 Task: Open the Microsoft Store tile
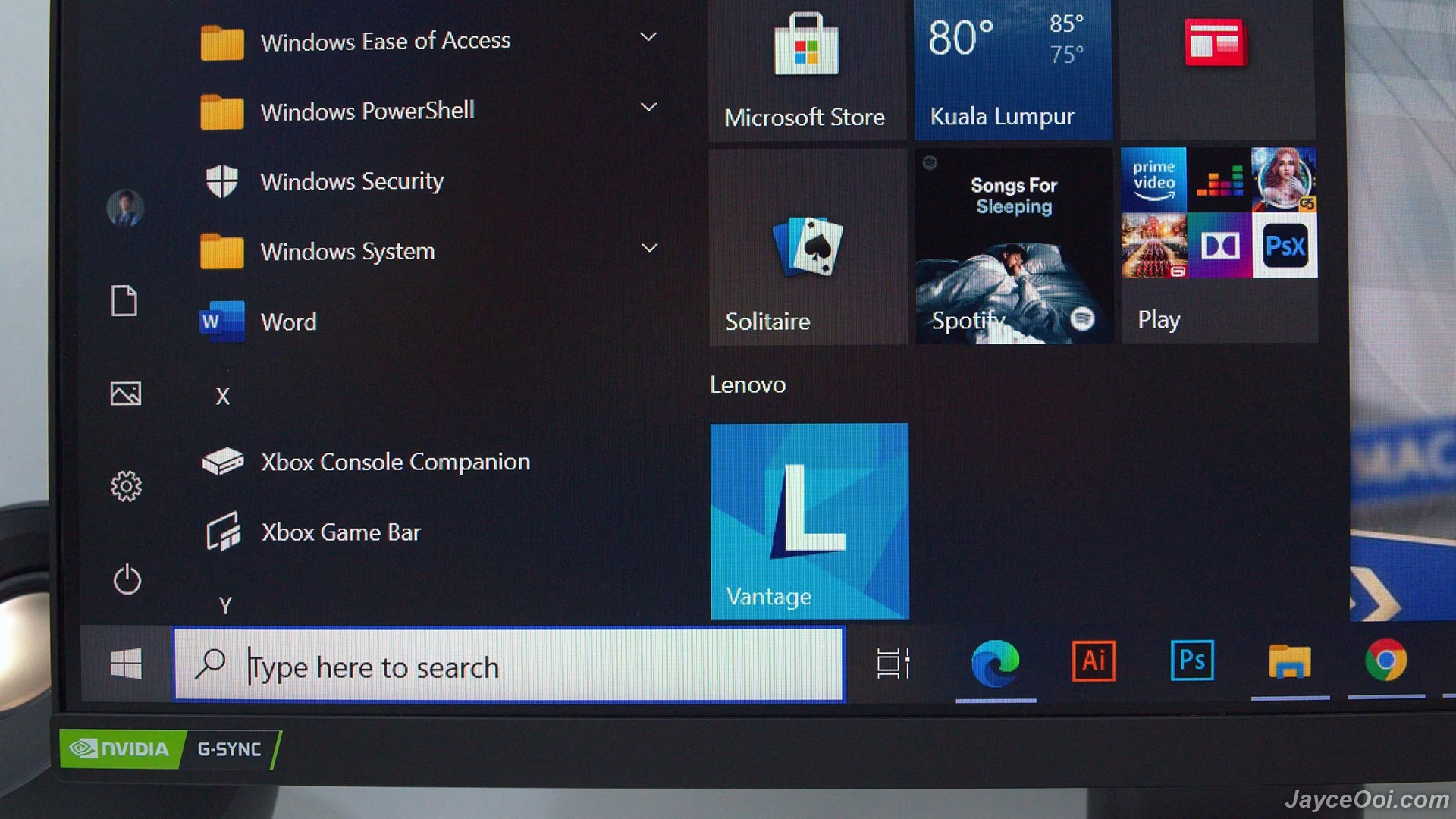[807, 70]
